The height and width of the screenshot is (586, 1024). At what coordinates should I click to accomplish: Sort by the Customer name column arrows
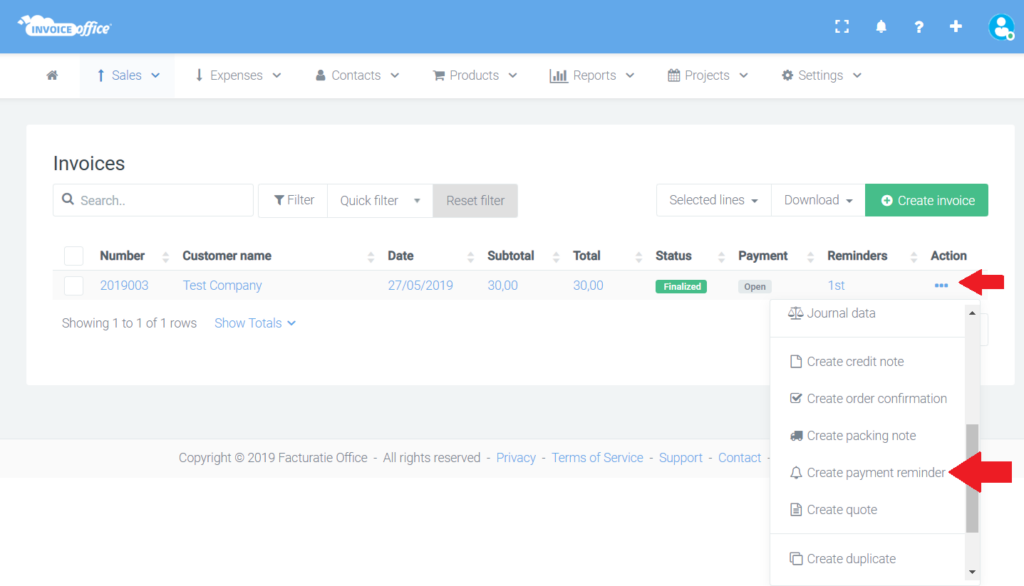point(370,257)
